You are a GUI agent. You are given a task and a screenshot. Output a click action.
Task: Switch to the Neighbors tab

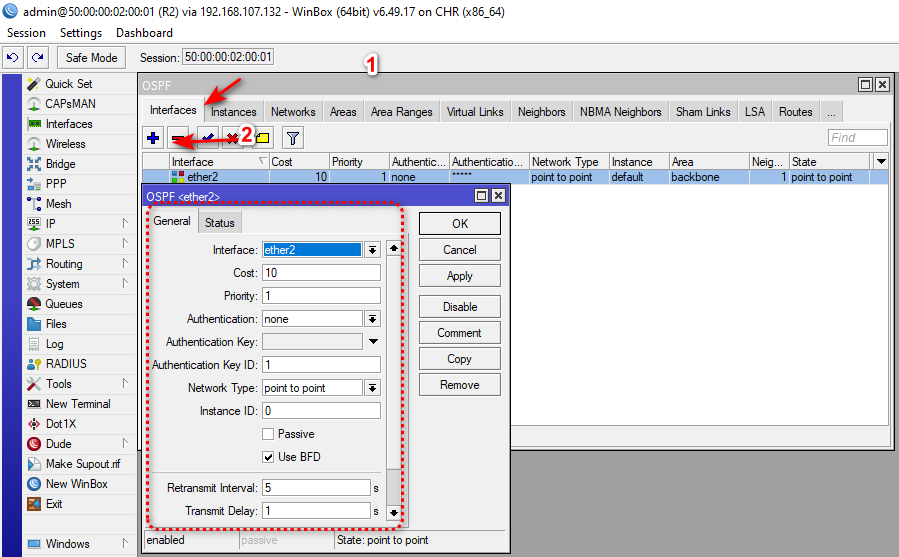coord(541,112)
